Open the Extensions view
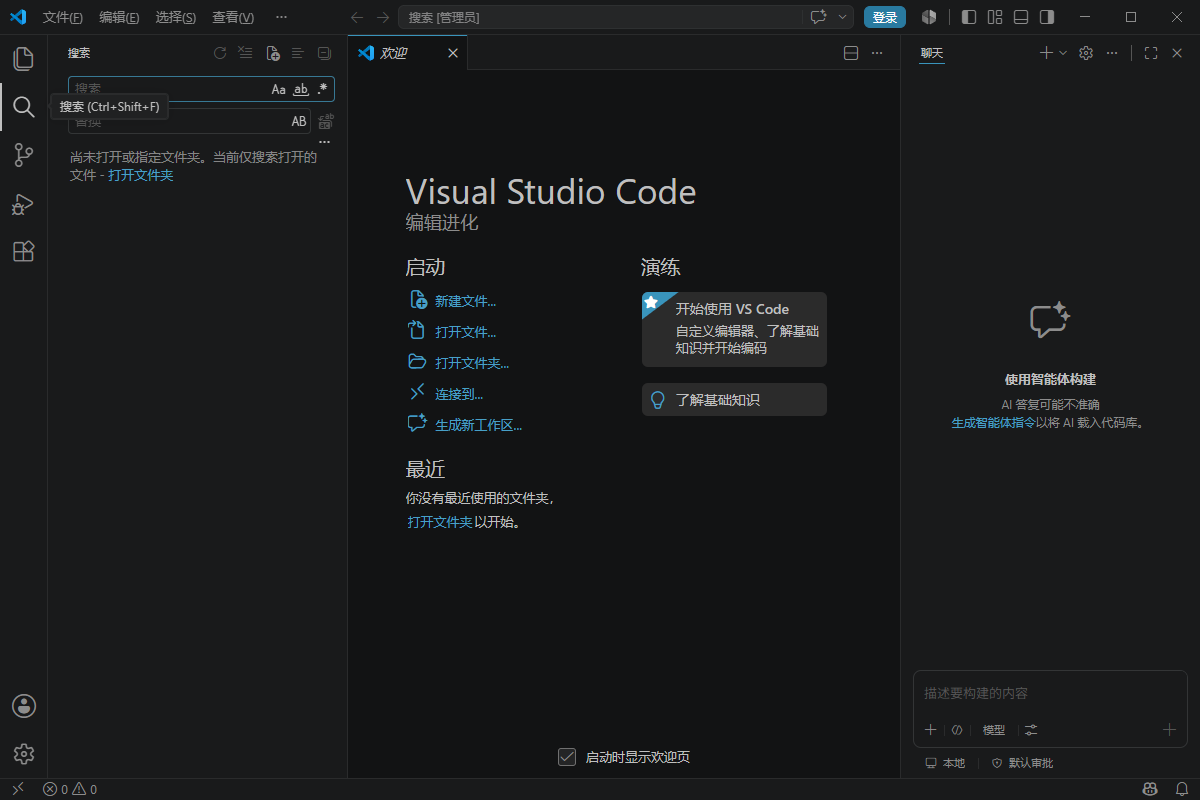Image resolution: width=1200 pixels, height=800 pixels. pos(23,252)
